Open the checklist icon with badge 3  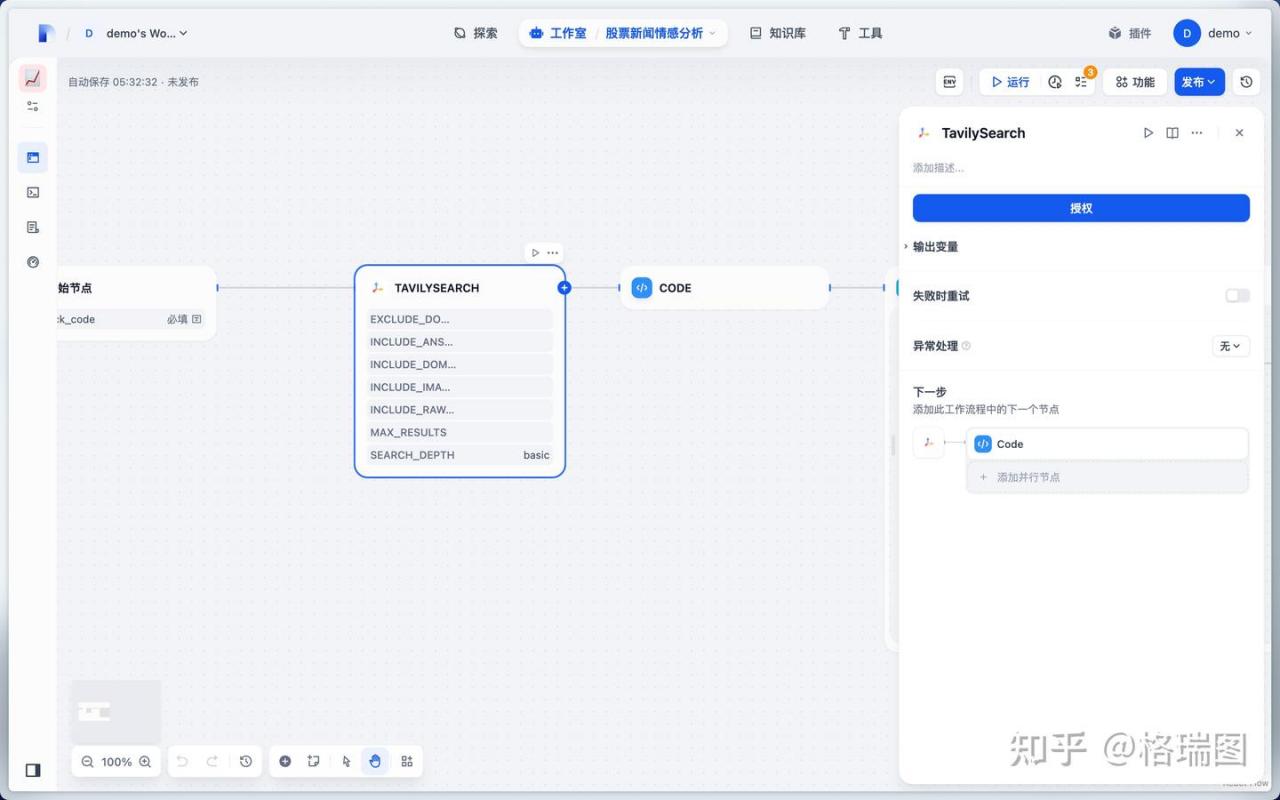tap(1081, 82)
